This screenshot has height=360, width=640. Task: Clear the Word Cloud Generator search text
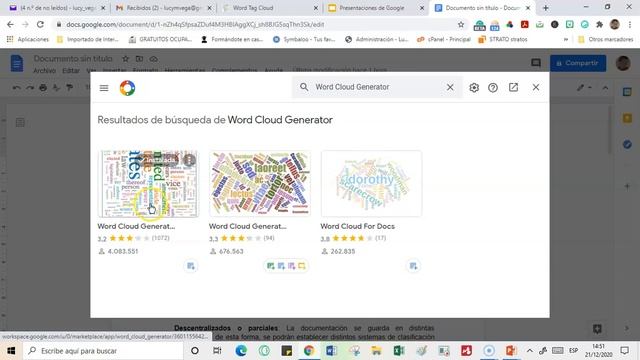(450, 87)
